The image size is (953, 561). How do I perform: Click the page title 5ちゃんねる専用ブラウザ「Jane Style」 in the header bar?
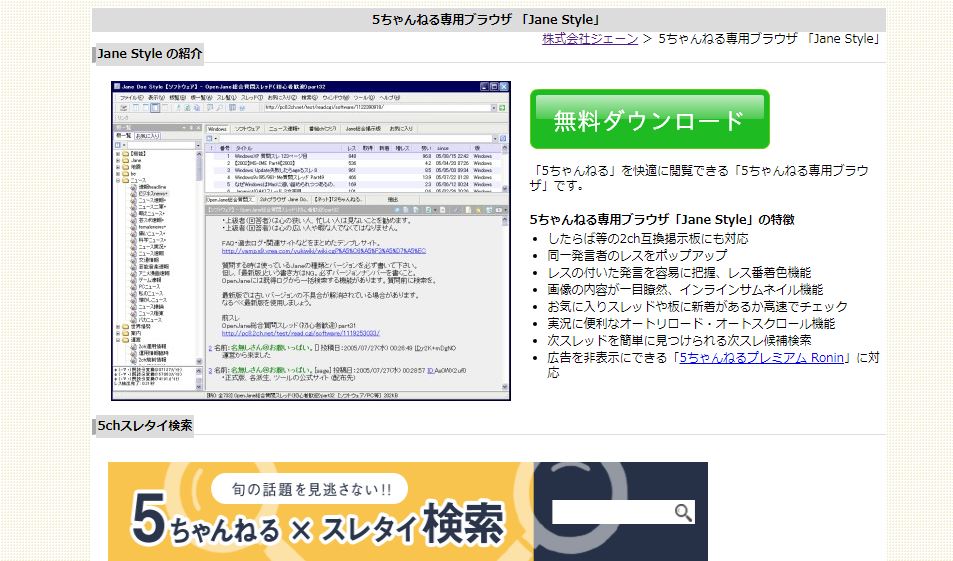point(488,19)
